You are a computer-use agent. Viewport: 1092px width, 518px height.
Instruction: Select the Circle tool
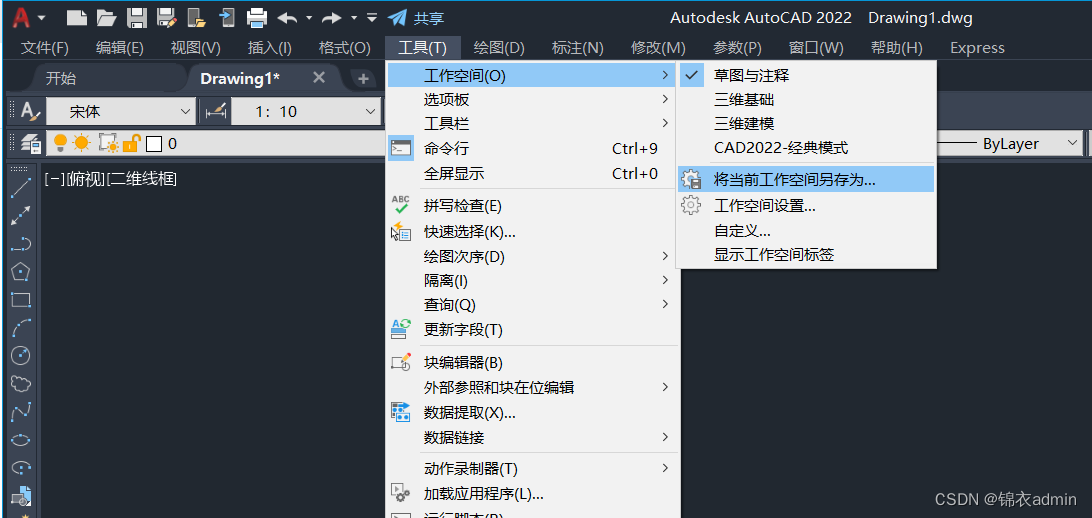tap(21, 356)
